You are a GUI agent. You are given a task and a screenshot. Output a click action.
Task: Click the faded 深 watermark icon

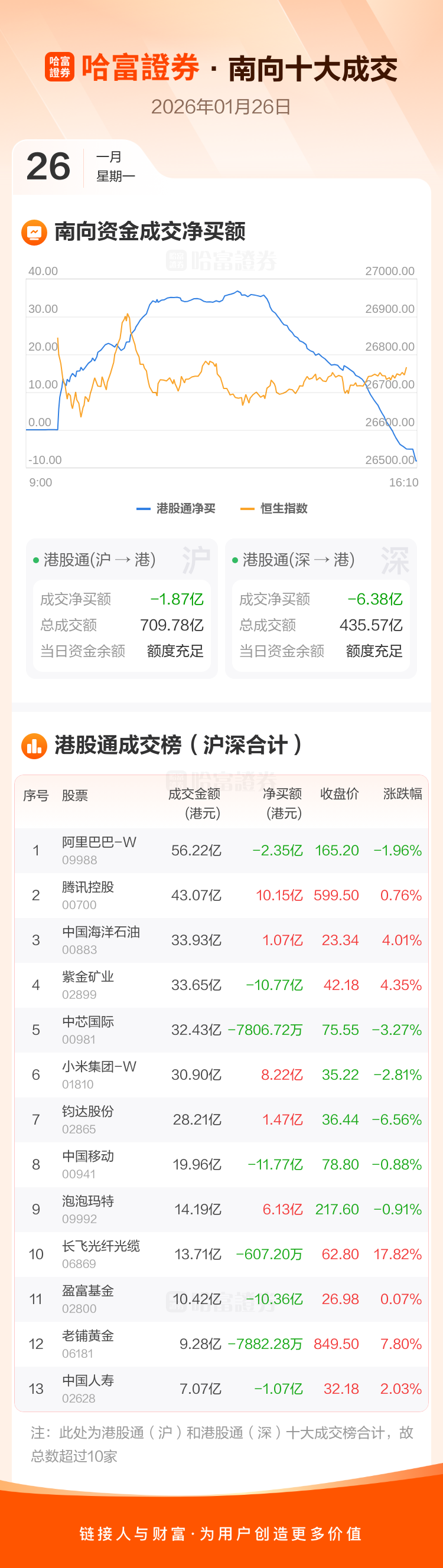(x=395, y=560)
